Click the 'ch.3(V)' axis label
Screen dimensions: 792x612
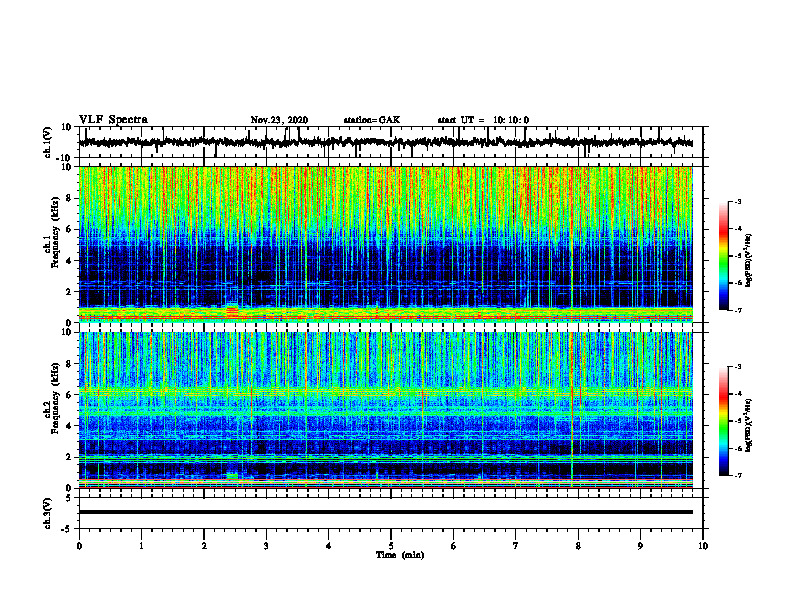tap(47, 513)
